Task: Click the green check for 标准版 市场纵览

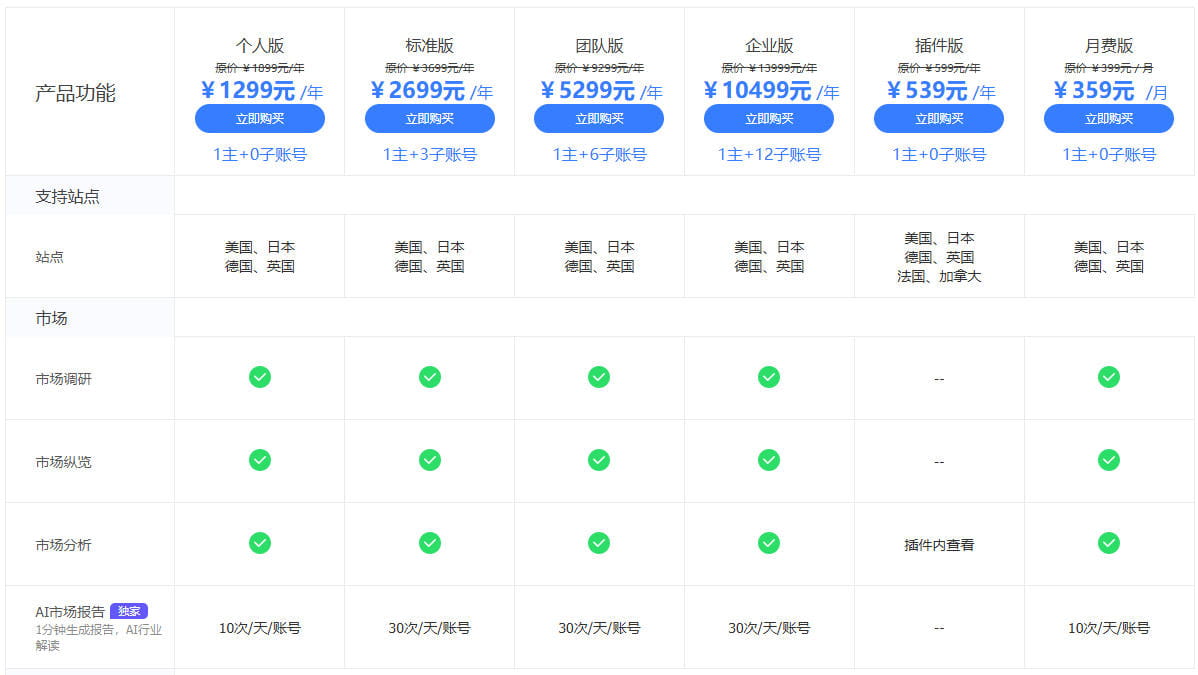Action: point(429,461)
